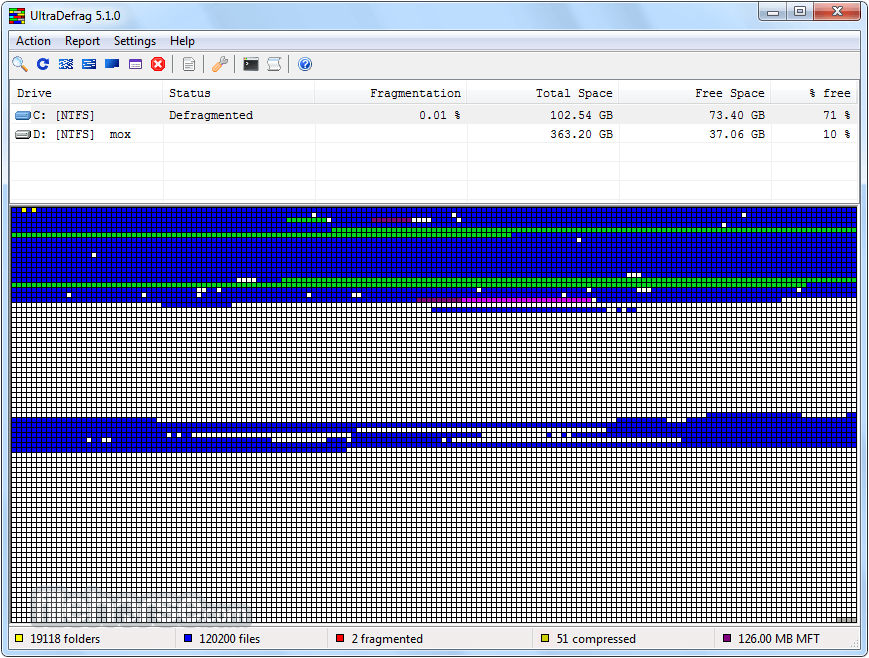Run Full optimization solid blue icon

pyautogui.click(x=112, y=64)
